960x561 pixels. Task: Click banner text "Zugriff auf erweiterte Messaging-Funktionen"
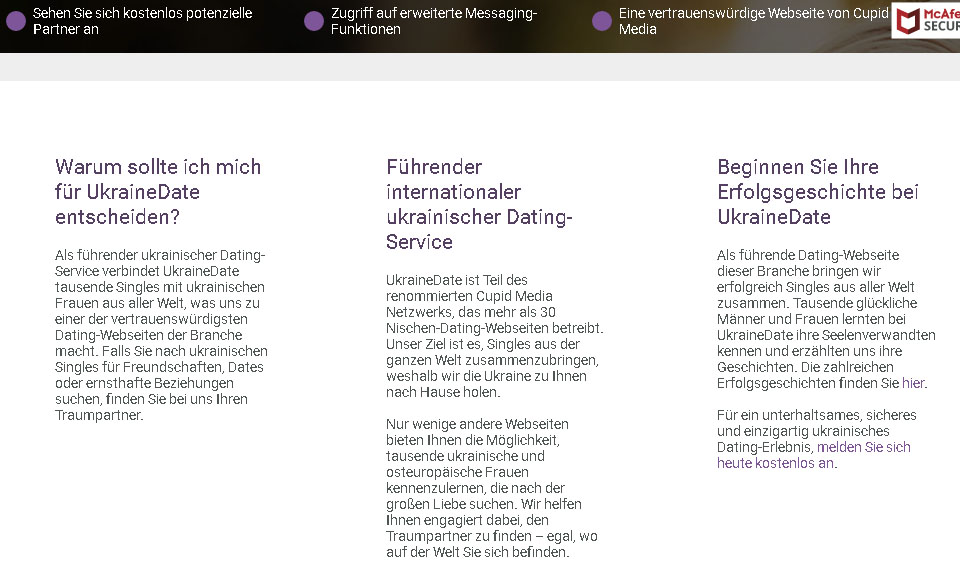pyautogui.click(x=434, y=21)
